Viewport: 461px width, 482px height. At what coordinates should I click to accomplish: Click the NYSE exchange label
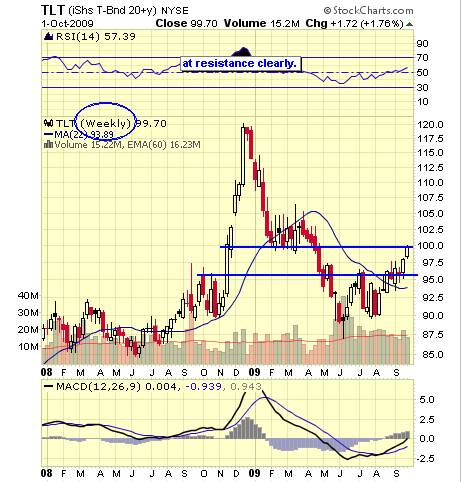point(175,11)
